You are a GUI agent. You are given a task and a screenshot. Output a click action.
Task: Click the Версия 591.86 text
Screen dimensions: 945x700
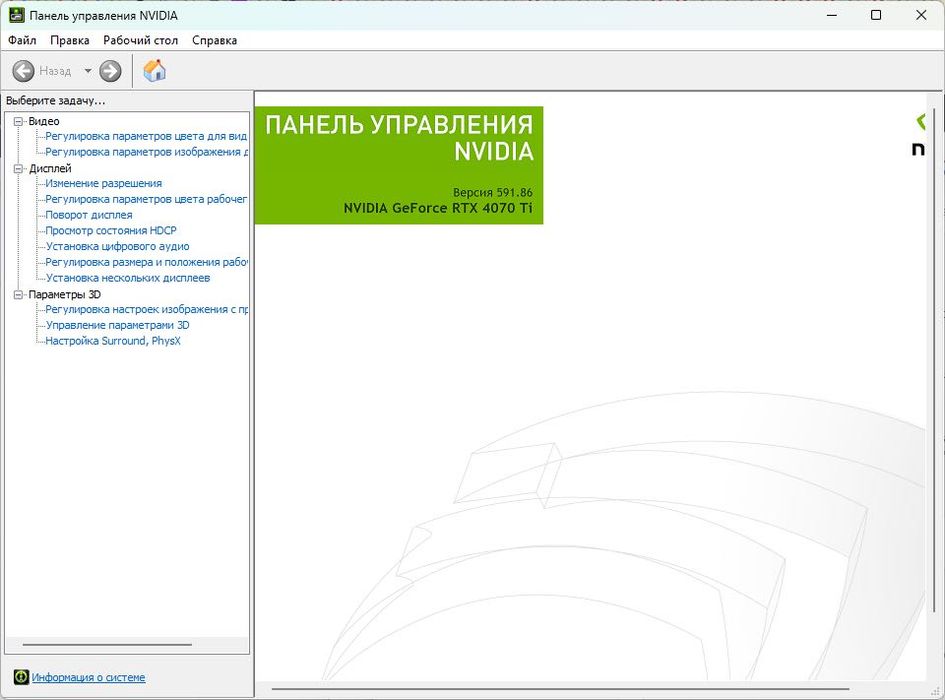(492, 192)
